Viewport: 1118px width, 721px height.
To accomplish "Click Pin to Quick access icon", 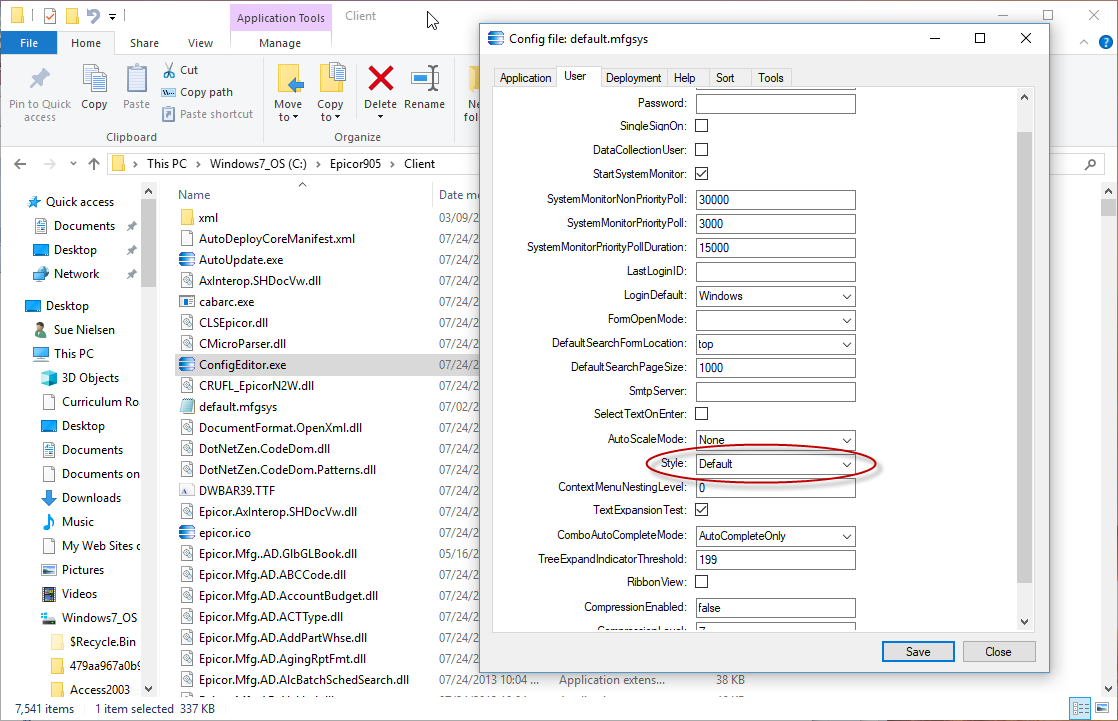I will coord(39,79).
